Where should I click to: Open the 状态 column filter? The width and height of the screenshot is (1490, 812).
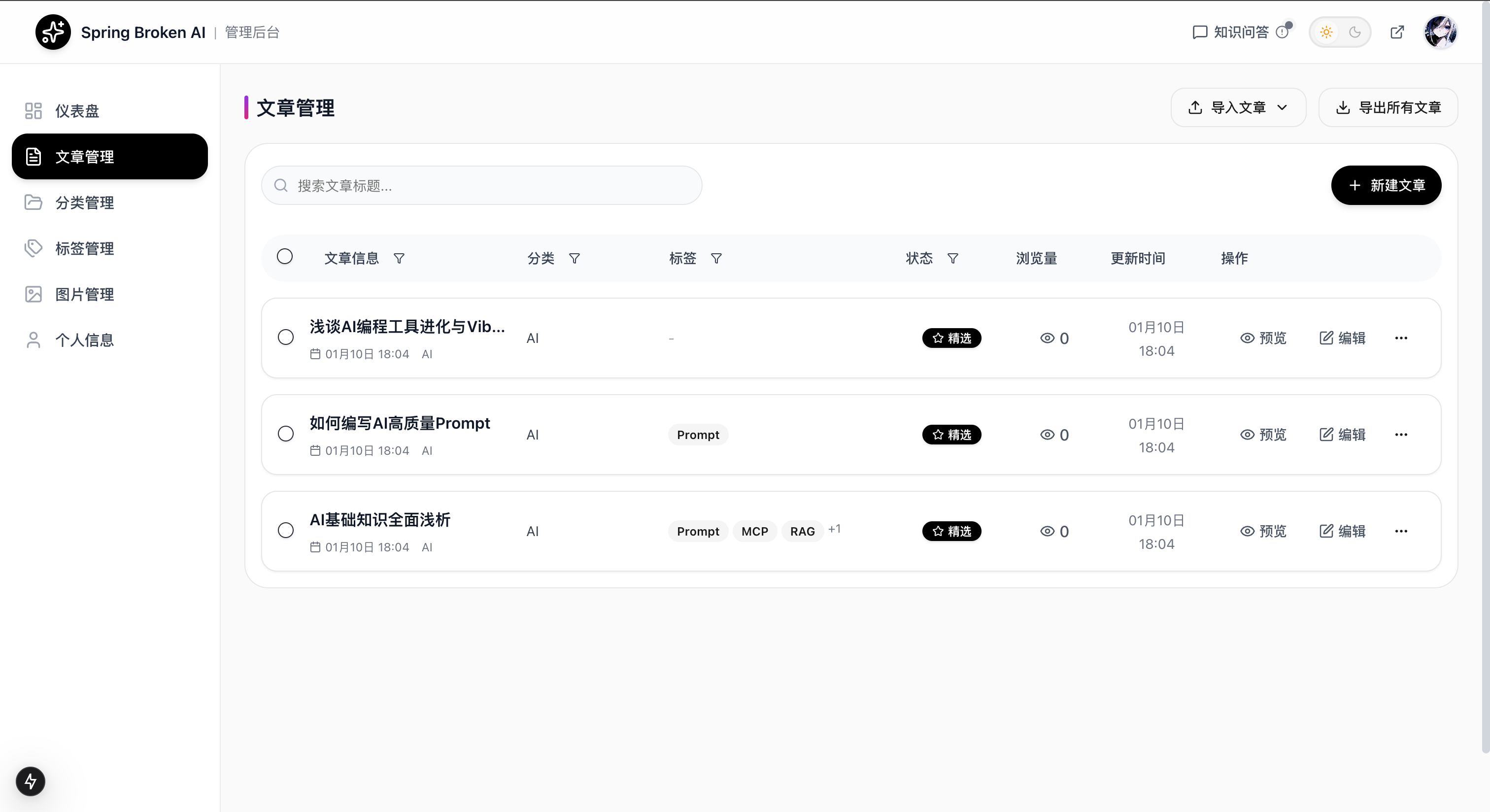coord(952,259)
